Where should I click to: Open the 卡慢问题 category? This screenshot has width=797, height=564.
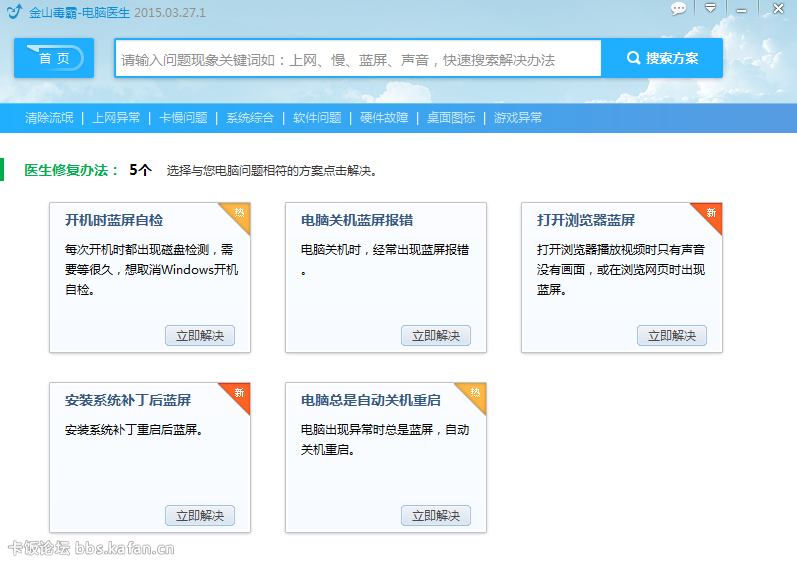(183, 118)
